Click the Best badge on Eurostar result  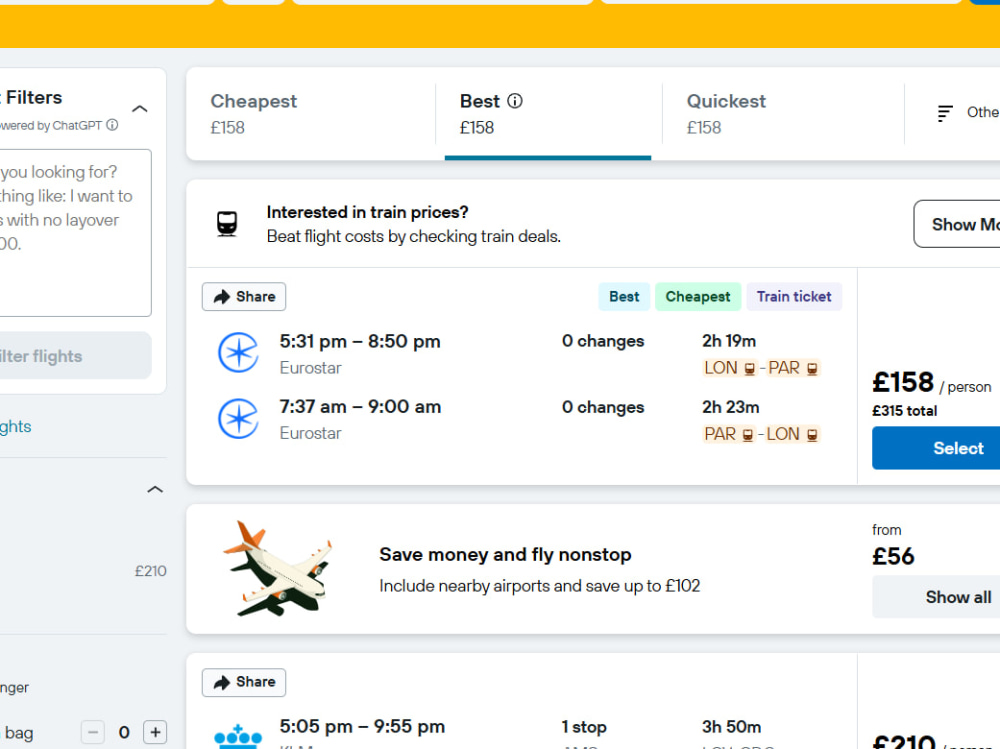click(624, 297)
